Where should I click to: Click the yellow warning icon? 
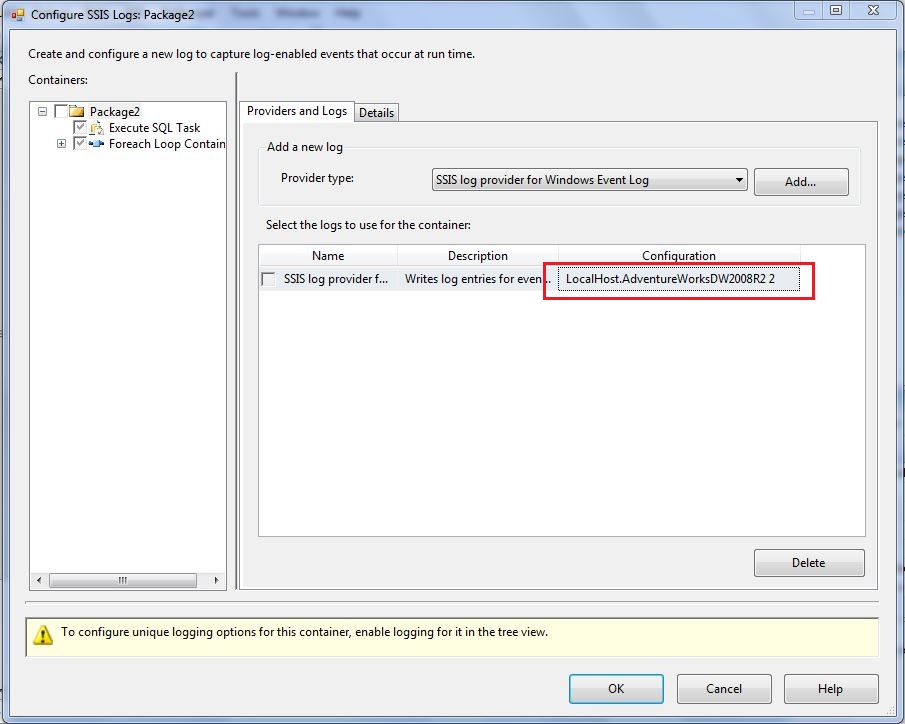tap(43, 634)
